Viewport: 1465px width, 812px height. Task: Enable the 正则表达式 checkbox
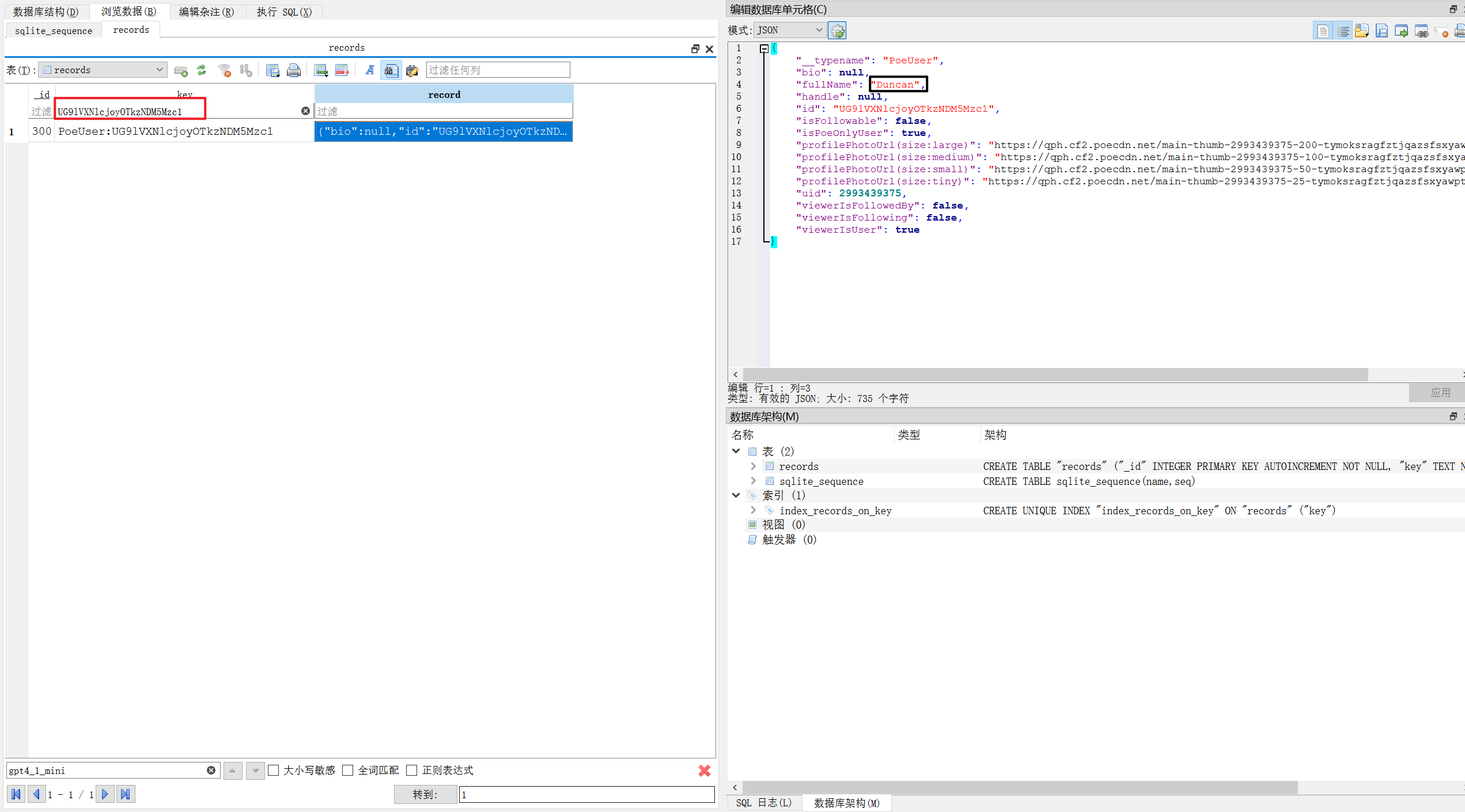point(411,771)
